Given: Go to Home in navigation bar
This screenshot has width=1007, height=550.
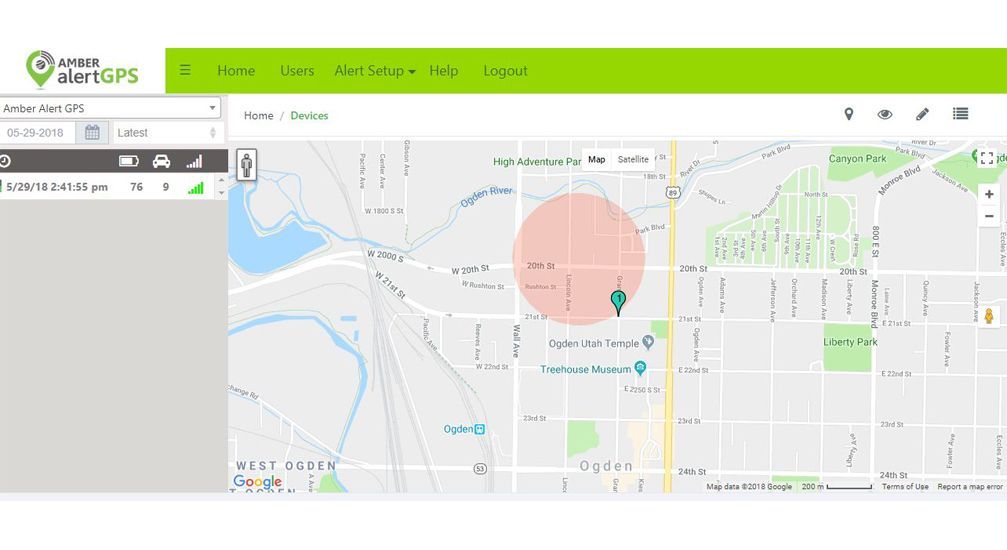Looking at the screenshot, I should coord(236,71).
